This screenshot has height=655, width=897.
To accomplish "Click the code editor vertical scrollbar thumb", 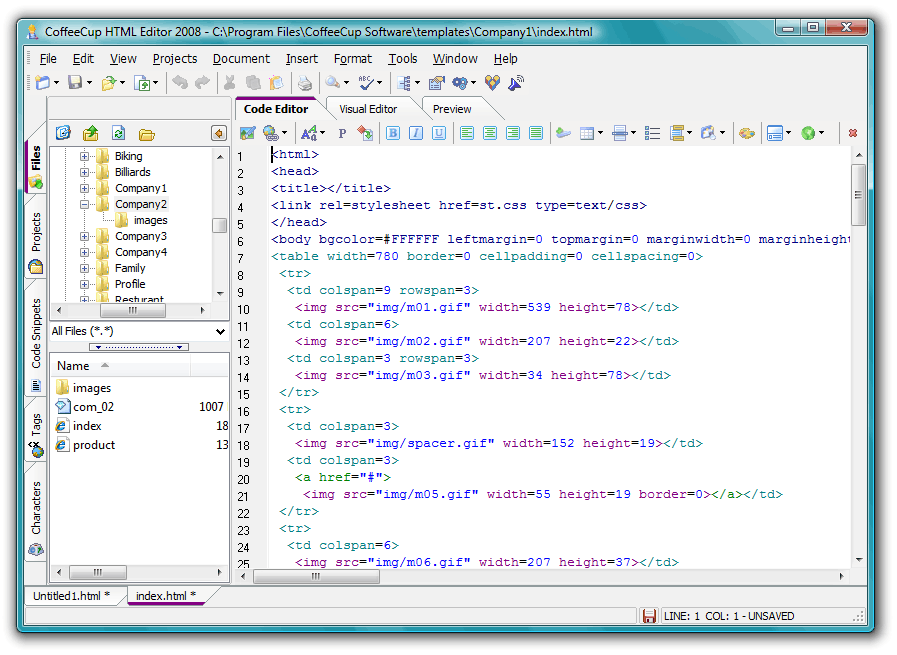I will pyautogui.click(x=858, y=194).
